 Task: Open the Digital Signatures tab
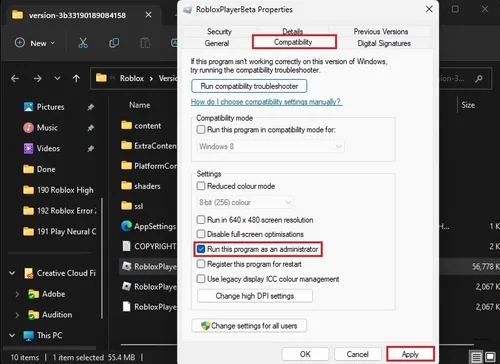click(x=384, y=43)
